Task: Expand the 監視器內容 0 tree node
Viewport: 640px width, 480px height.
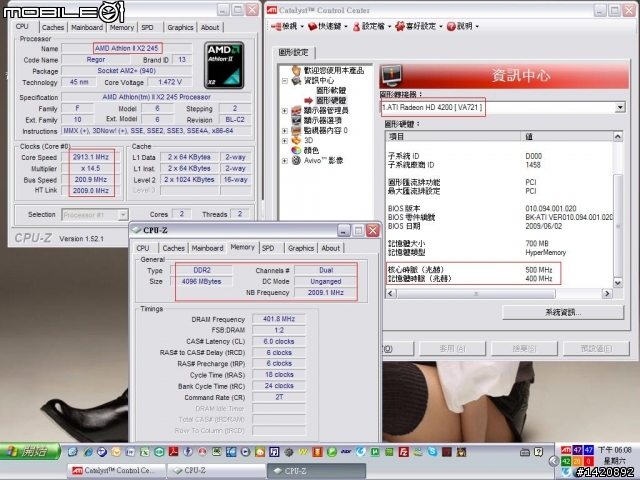Action: pos(284,131)
